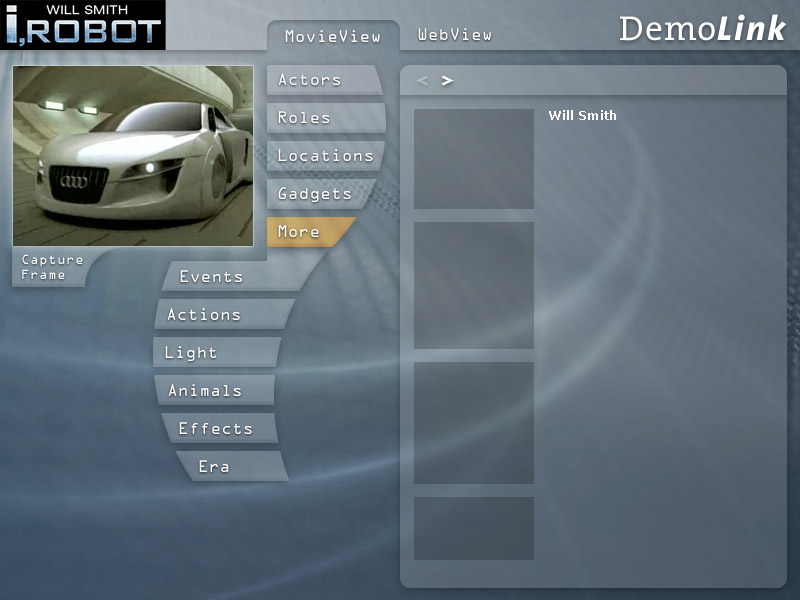This screenshot has height=600, width=800.
Task: Switch to the MovieView tab
Action: click(332, 36)
